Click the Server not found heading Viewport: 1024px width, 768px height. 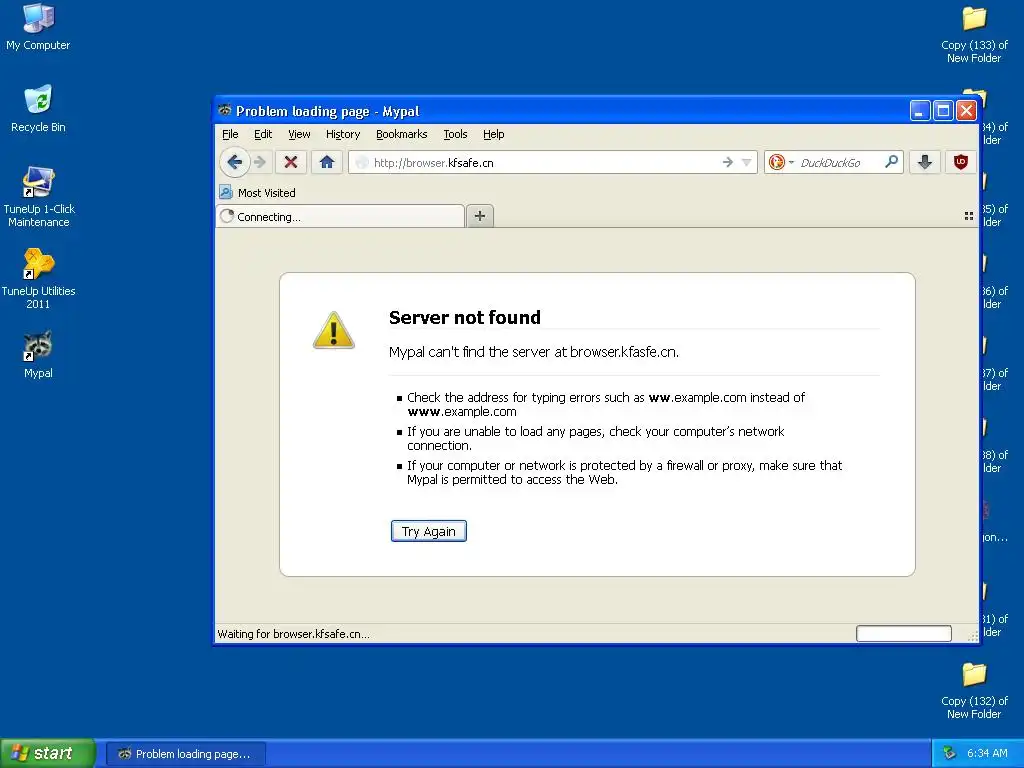click(464, 317)
